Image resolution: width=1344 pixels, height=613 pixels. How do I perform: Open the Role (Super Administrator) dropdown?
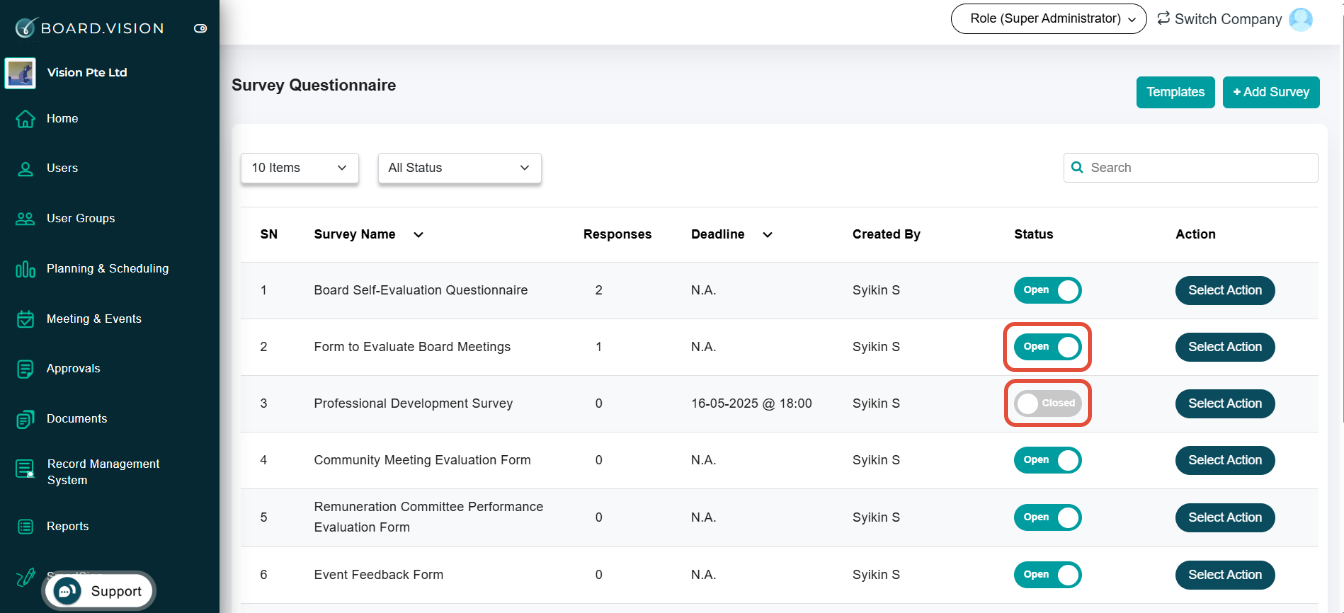[x=1048, y=19]
